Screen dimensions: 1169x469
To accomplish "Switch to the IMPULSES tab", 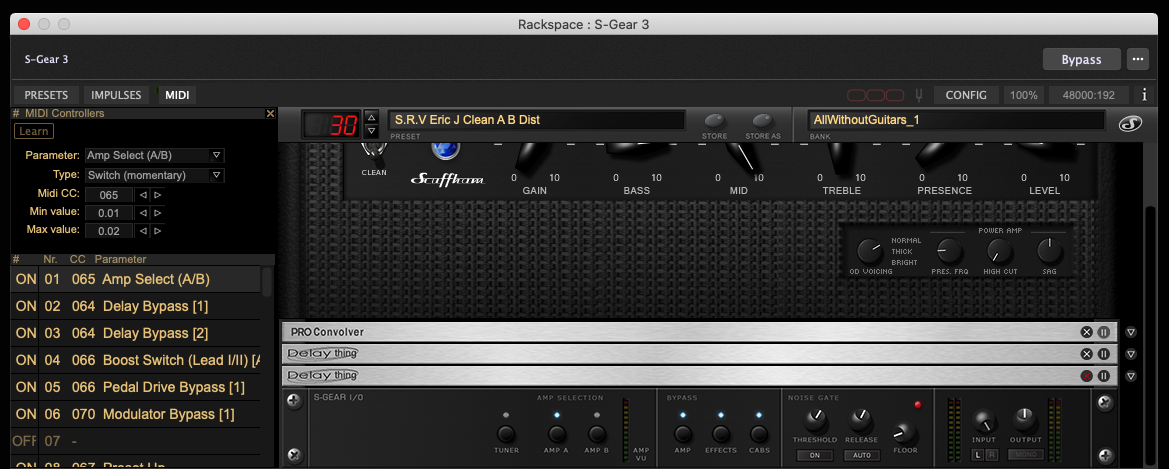I will click(116, 95).
